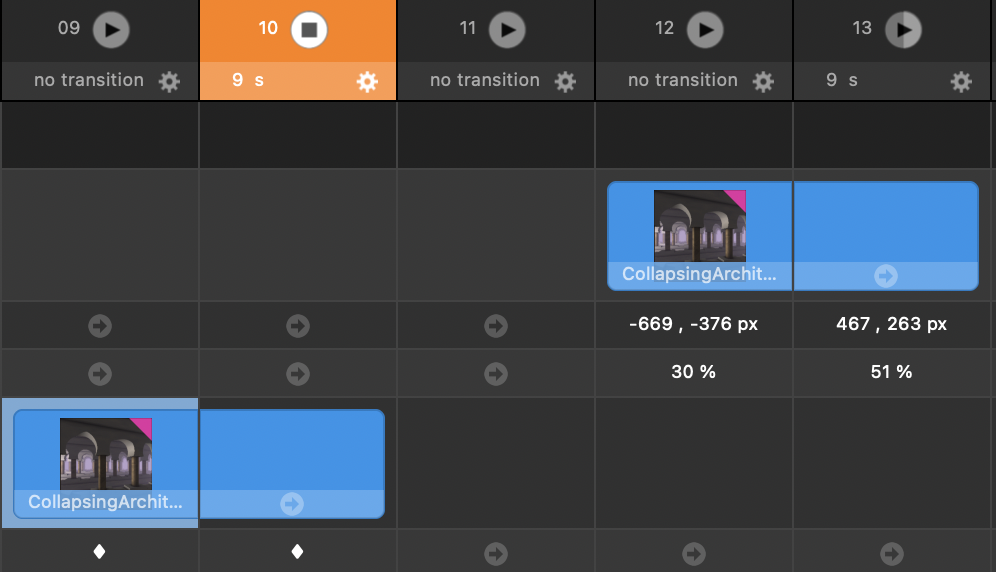Screen dimensions: 996x572
Task: Open transition settings gear for cue 11
Action: coord(565,81)
